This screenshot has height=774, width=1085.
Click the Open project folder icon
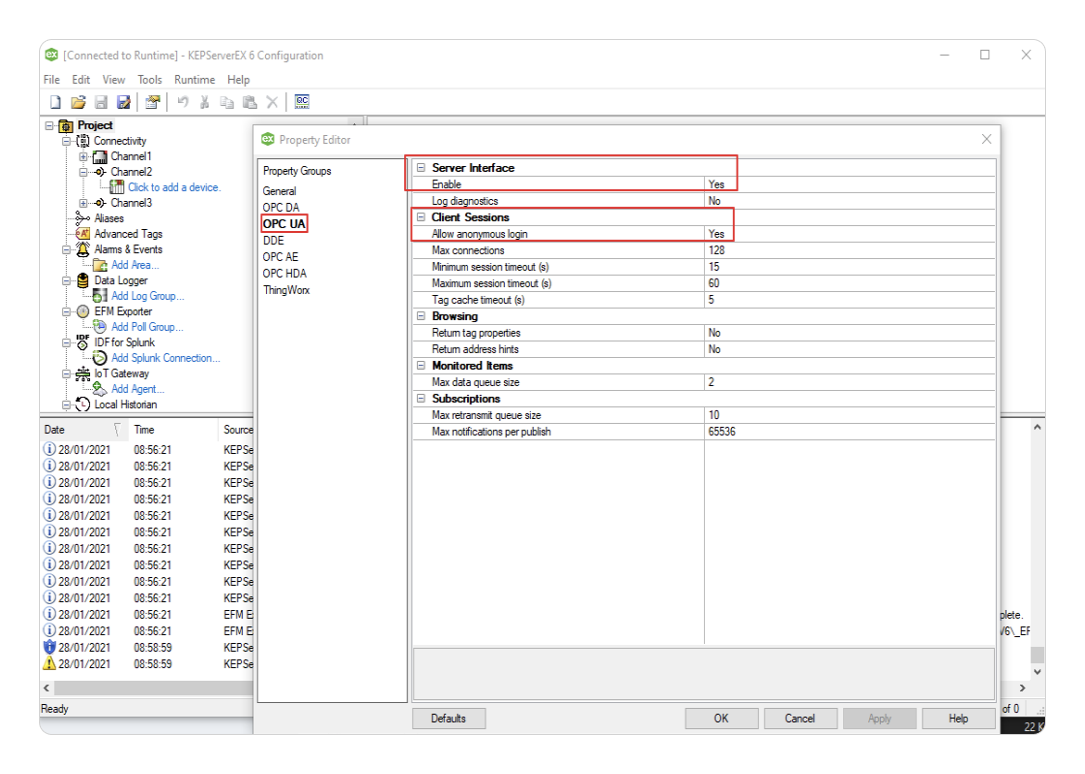pos(78,102)
